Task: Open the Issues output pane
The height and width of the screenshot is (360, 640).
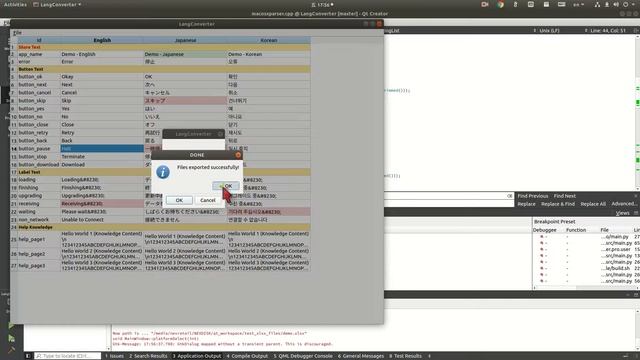Action: point(114,356)
